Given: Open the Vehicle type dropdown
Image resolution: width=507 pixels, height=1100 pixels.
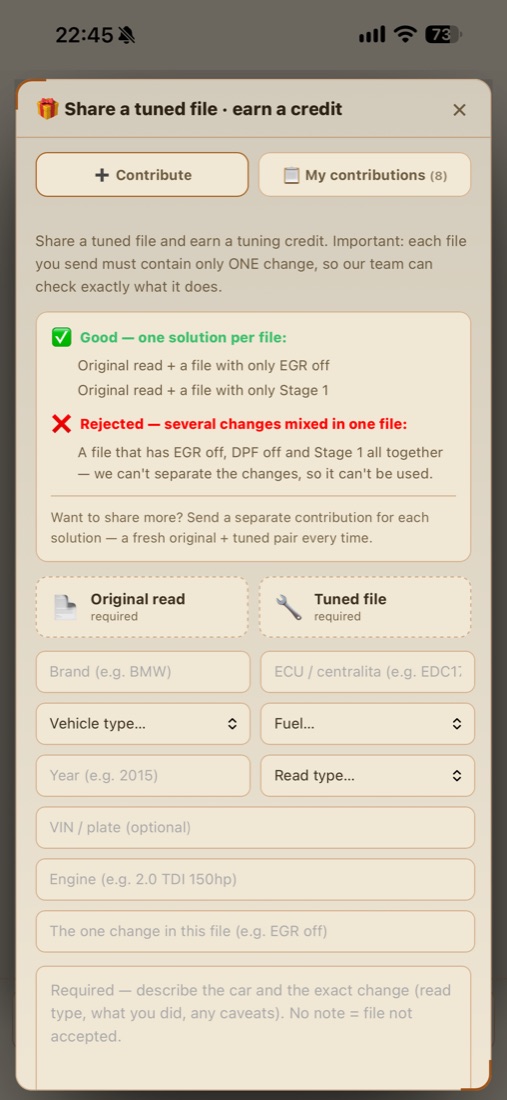Looking at the screenshot, I should [143, 724].
